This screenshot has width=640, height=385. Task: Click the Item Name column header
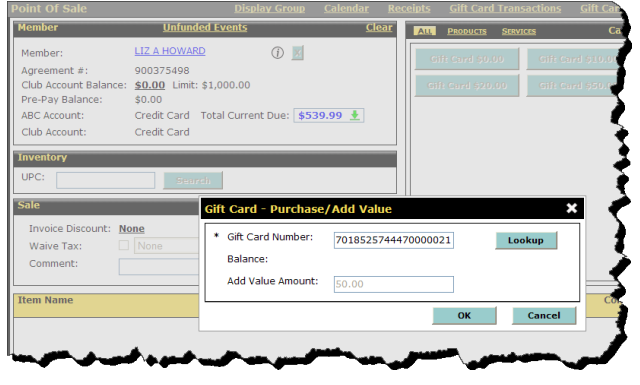click(45, 300)
